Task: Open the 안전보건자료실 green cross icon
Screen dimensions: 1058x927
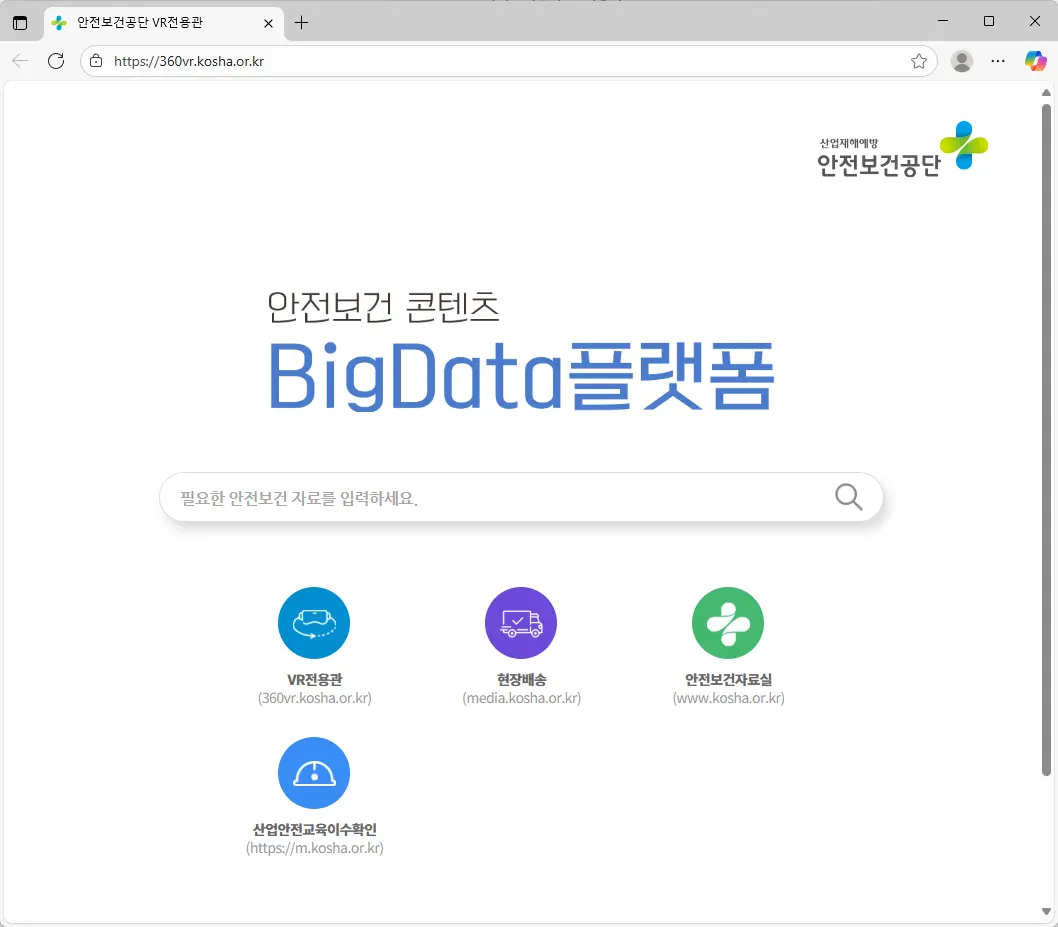Action: point(727,623)
